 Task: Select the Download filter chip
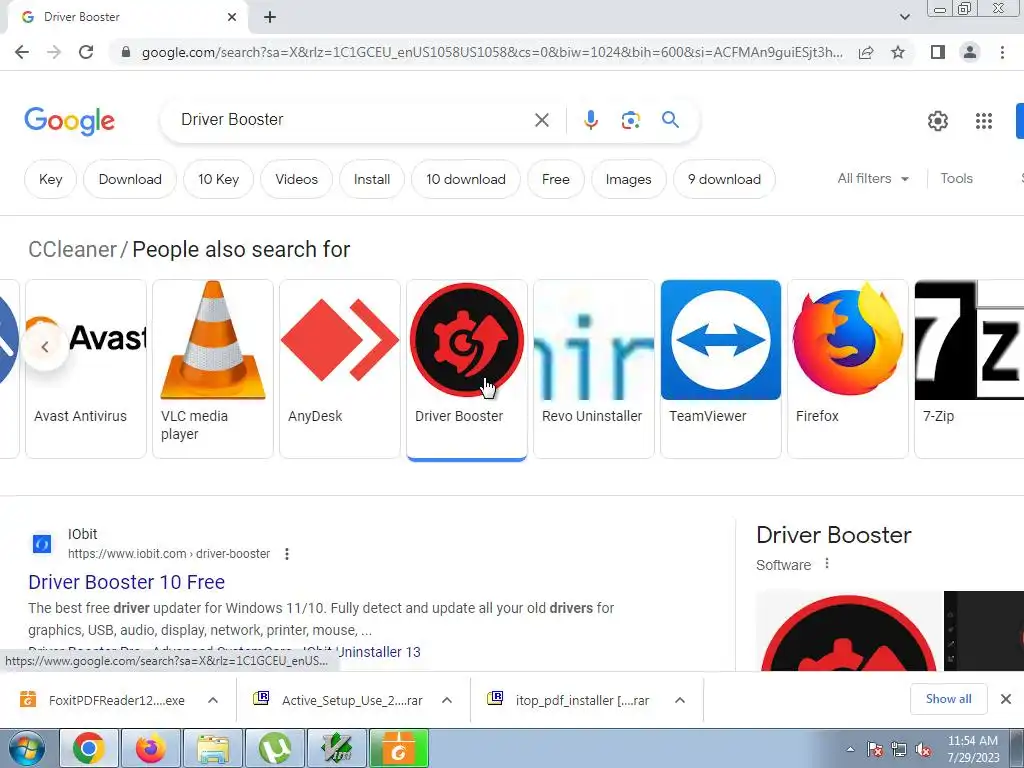[130, 179]
